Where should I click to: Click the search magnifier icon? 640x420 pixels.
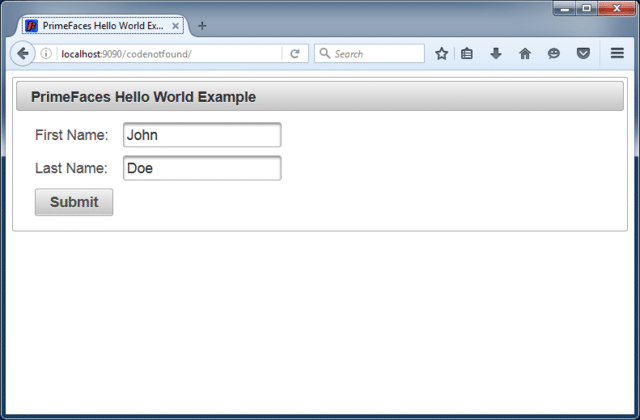(324, 53)
